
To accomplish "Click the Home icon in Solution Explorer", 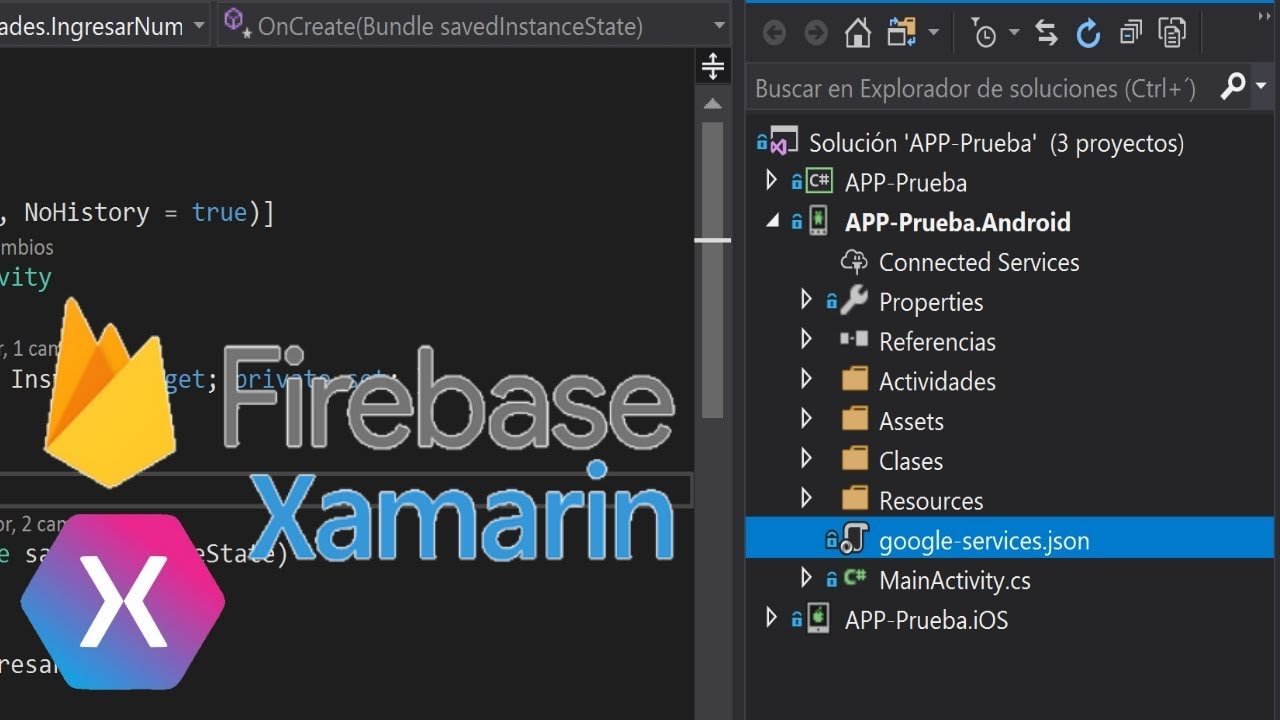I will [x=858, y=33].
